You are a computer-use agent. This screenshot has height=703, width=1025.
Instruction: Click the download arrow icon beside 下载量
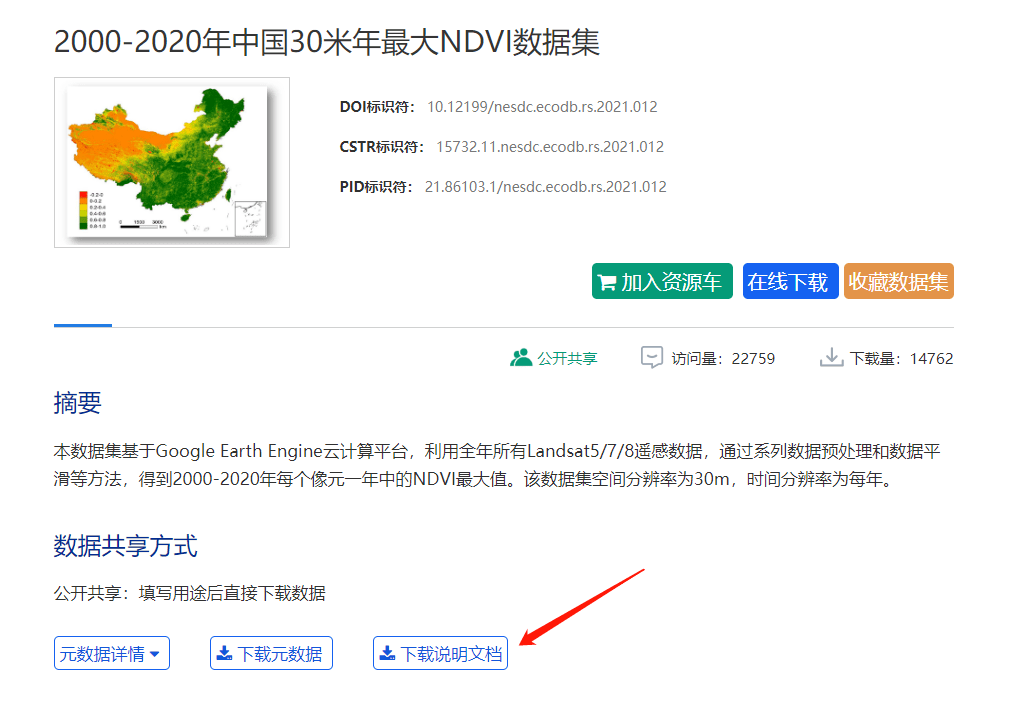coord(831,357)
